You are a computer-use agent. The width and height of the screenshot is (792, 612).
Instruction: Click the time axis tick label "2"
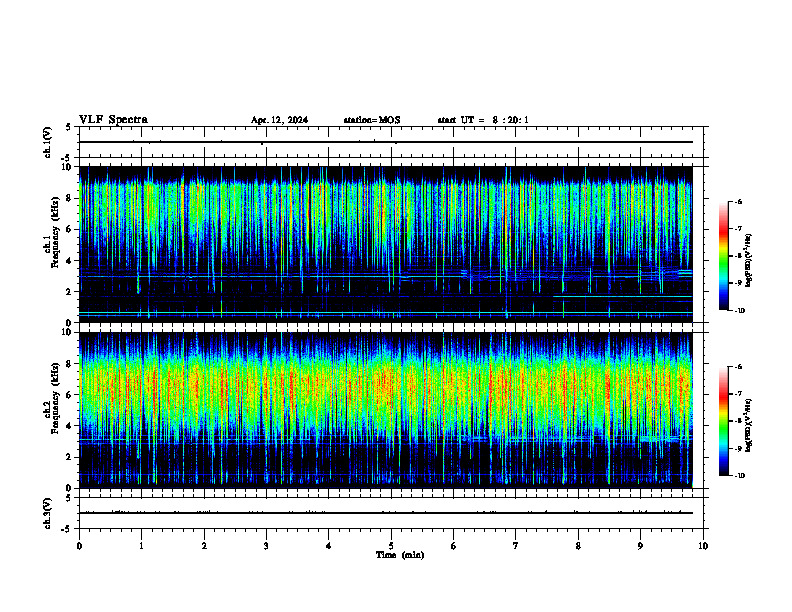pos(204,546)
